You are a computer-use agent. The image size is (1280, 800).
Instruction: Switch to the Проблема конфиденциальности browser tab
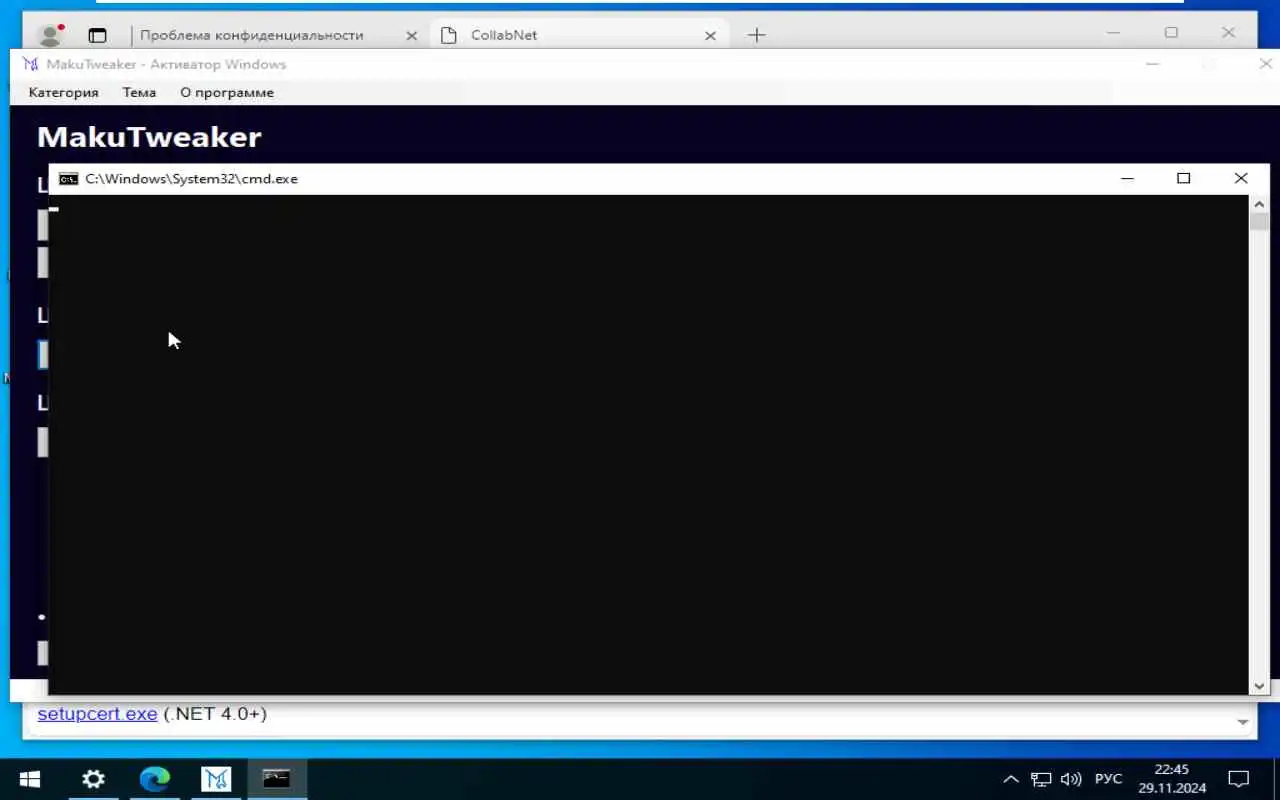click(x=252, y=35)
